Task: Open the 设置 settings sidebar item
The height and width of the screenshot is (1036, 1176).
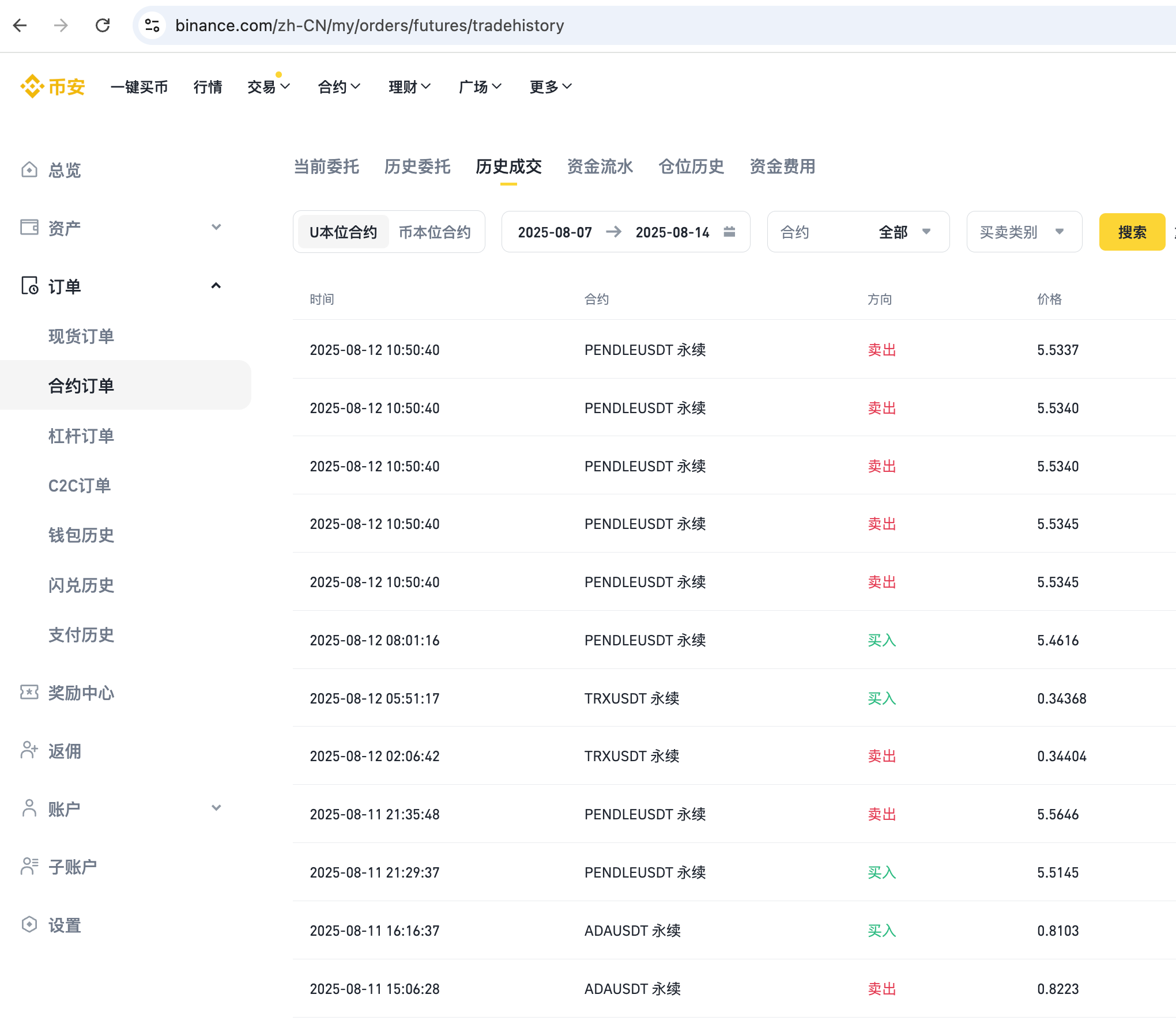Action: (65, 925)
